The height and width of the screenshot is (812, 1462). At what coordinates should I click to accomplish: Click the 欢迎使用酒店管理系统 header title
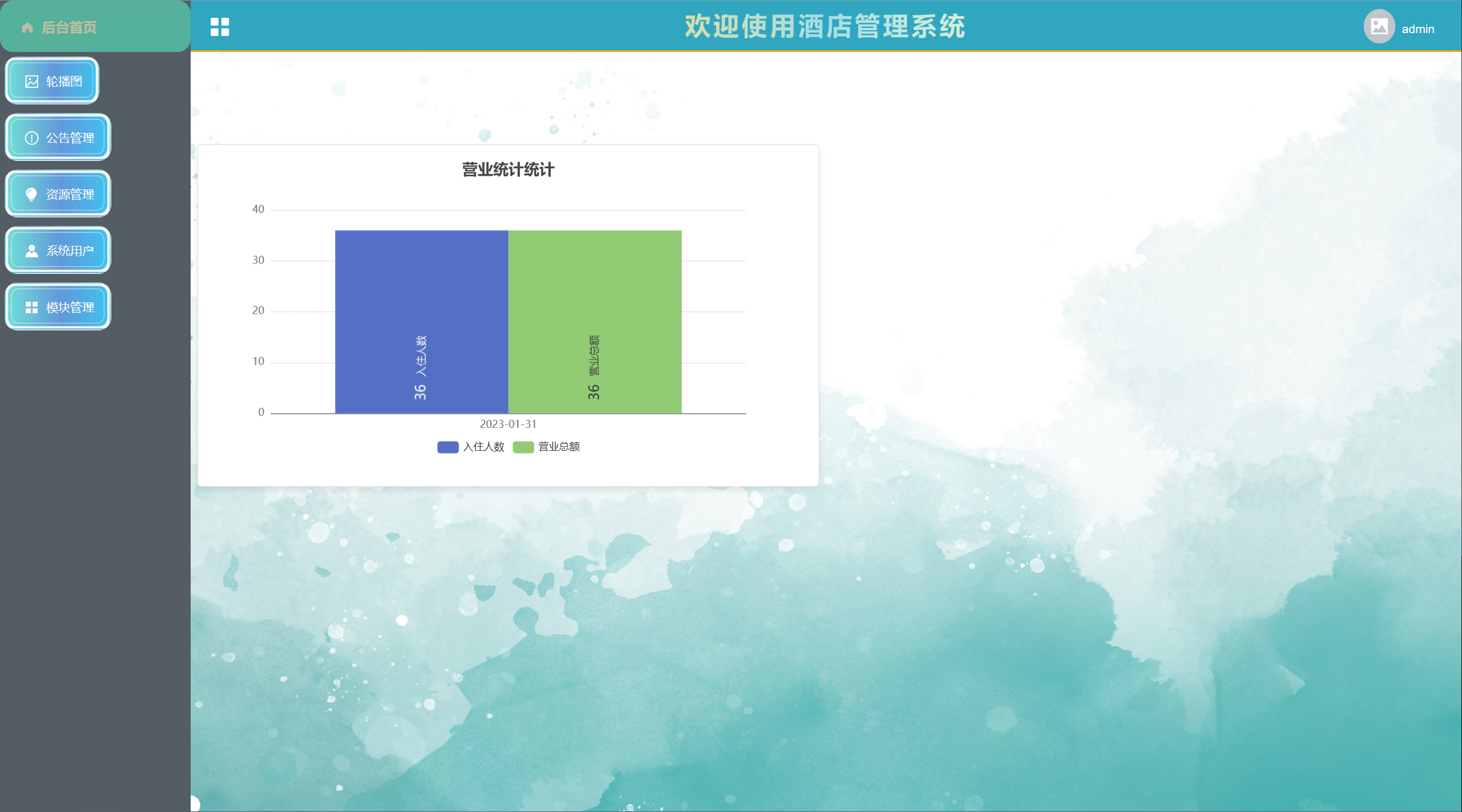[825, 27]
